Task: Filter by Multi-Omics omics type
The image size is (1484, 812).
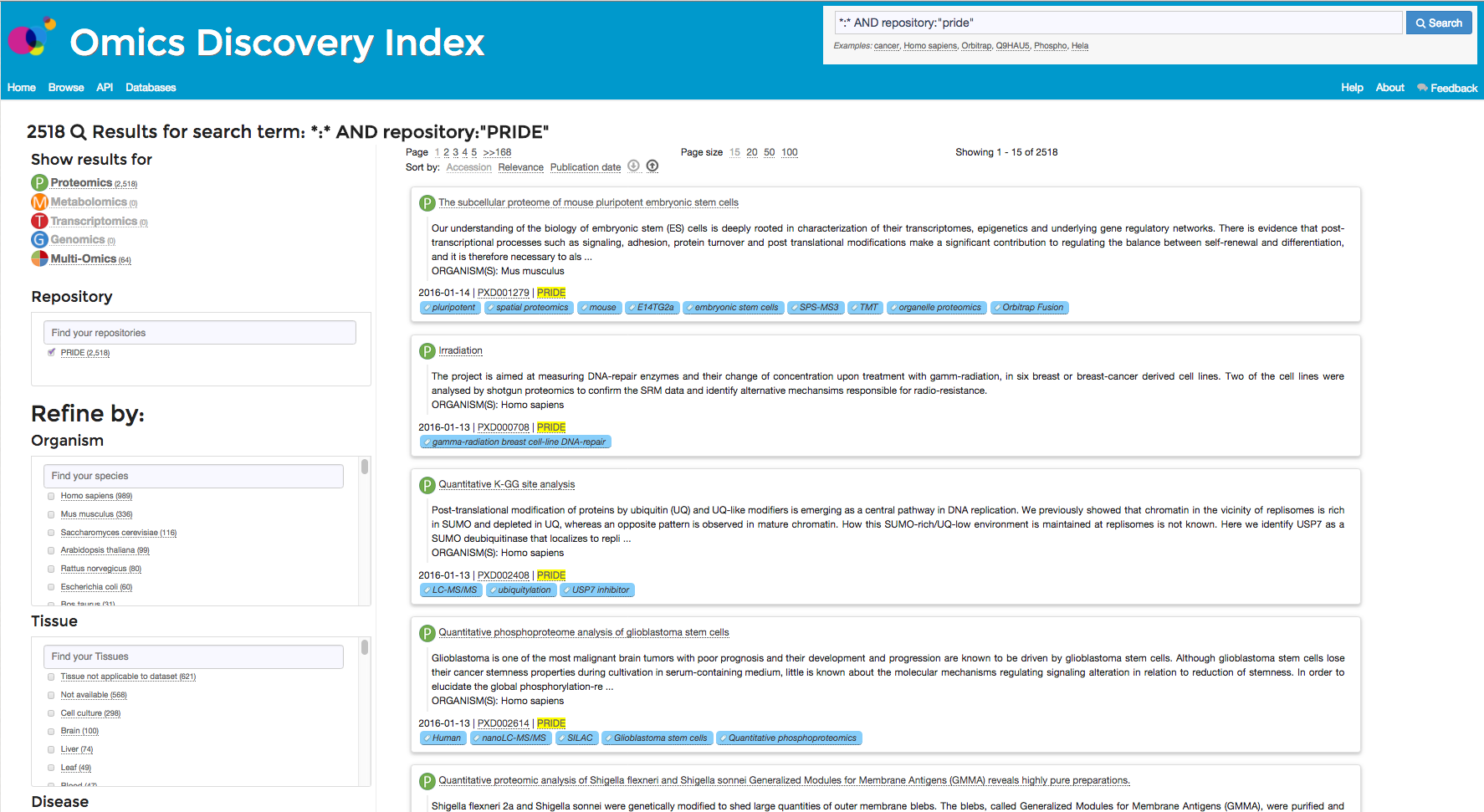Action: click(x=90, y=258)
